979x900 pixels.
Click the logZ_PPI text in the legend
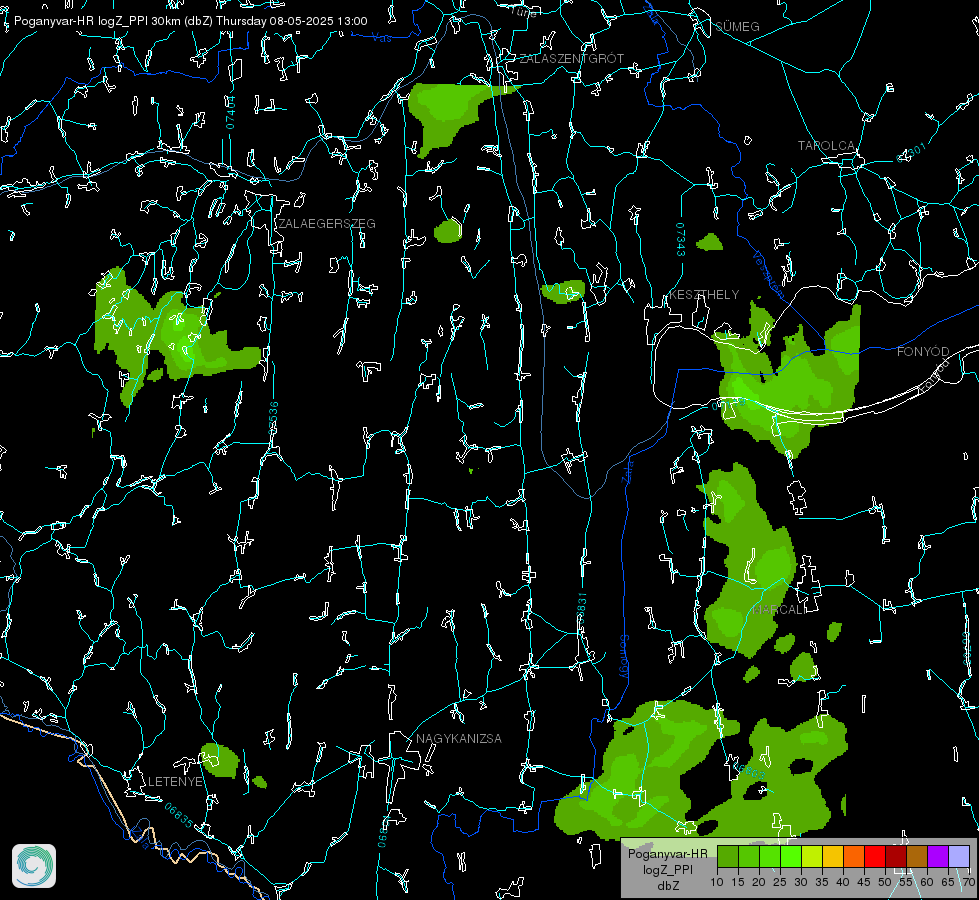(x=668, y=869)
